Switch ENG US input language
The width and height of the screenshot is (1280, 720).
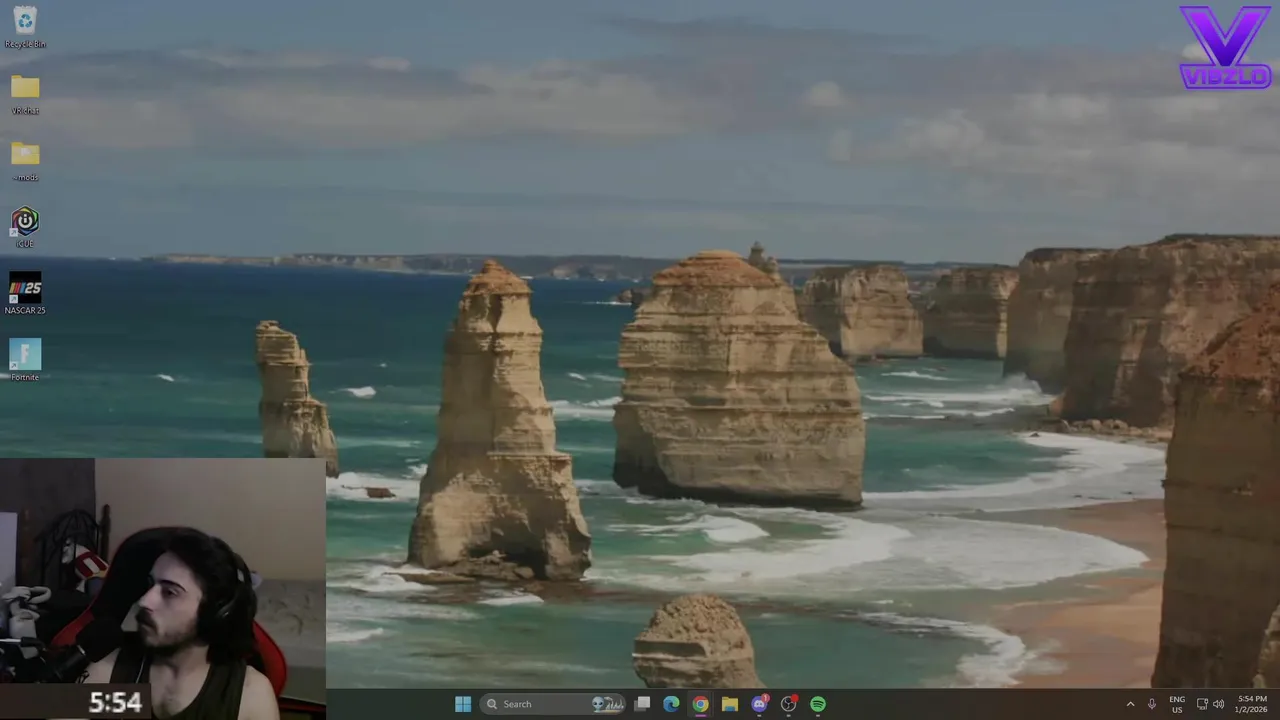point(1177,704)
